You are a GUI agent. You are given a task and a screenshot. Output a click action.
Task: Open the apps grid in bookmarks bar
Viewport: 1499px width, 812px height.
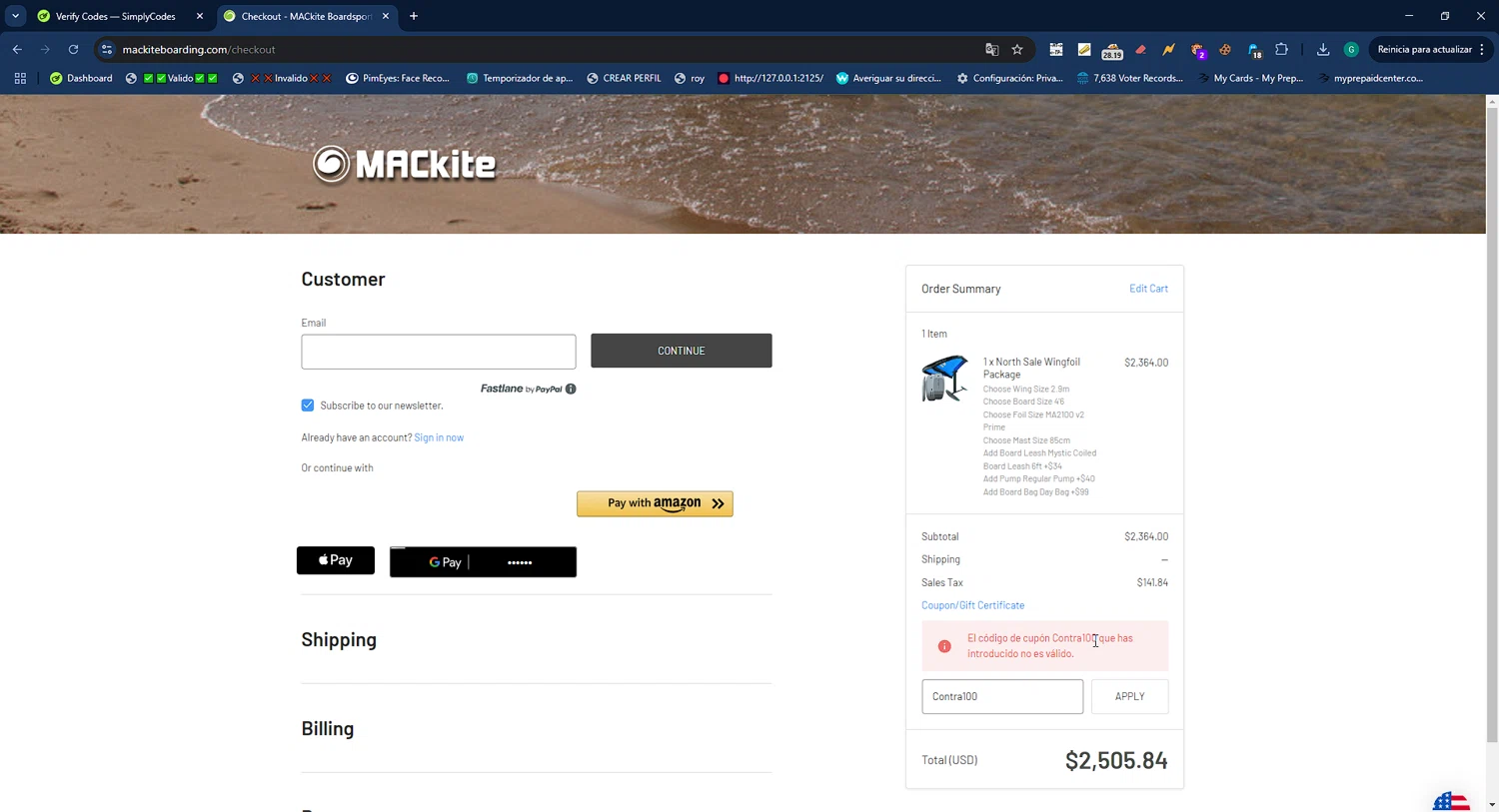[20, 78]
